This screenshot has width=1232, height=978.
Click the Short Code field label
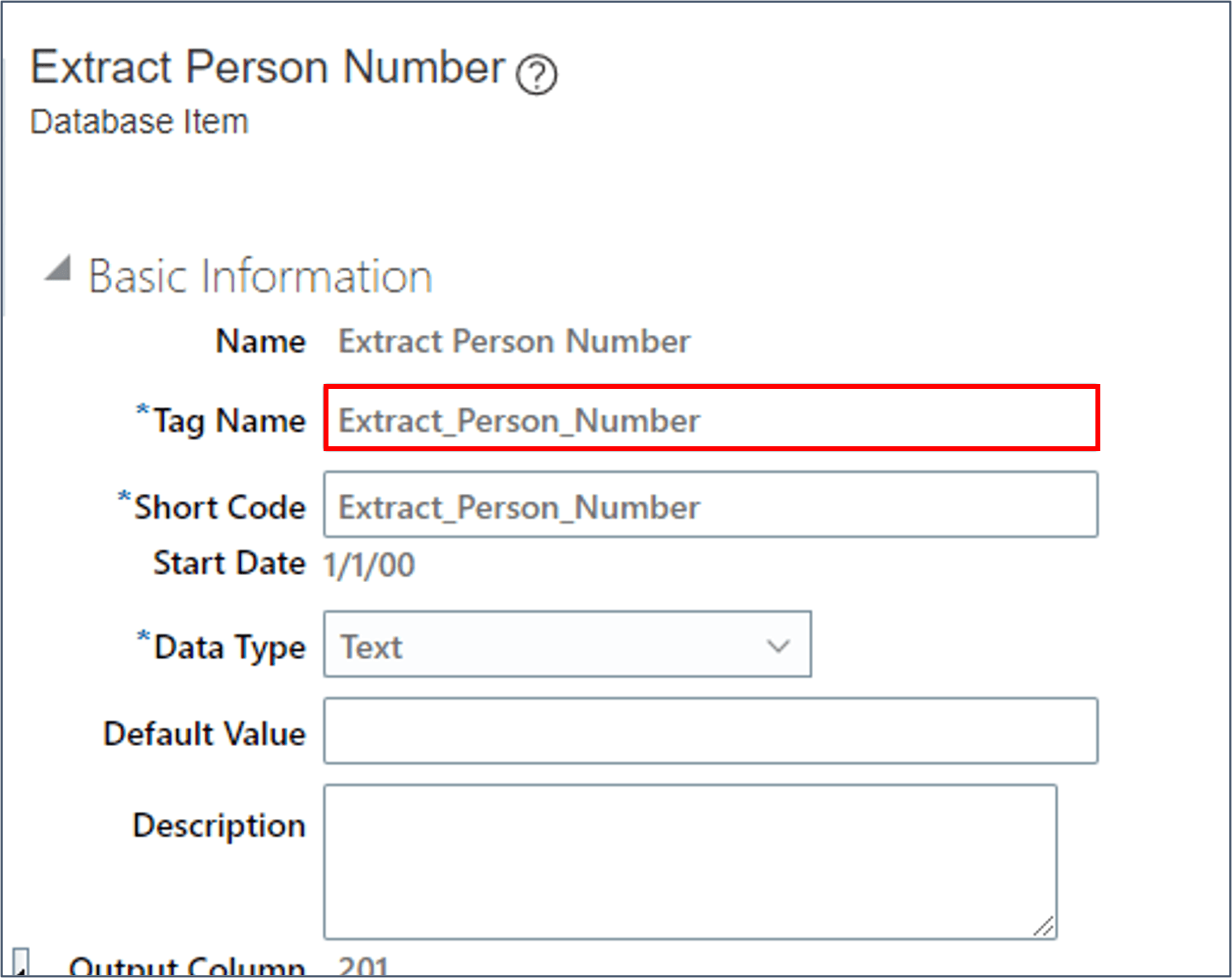220,507
